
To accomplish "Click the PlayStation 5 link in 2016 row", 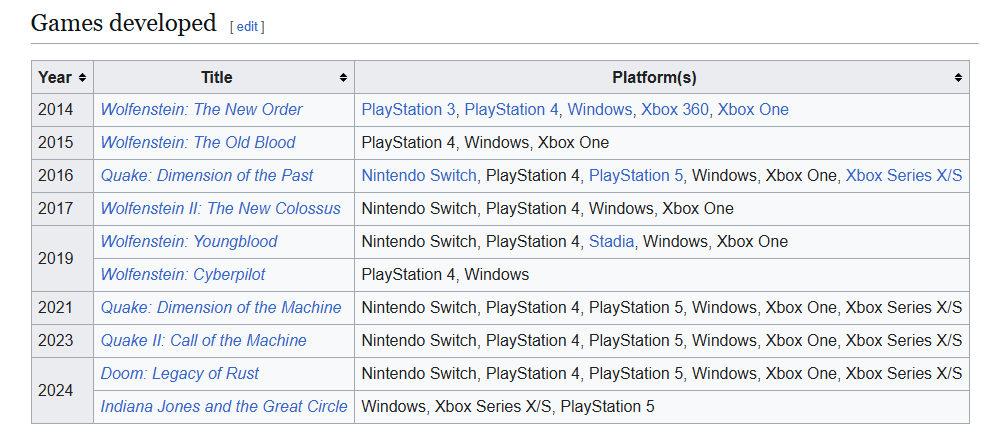I will (636, 175).
